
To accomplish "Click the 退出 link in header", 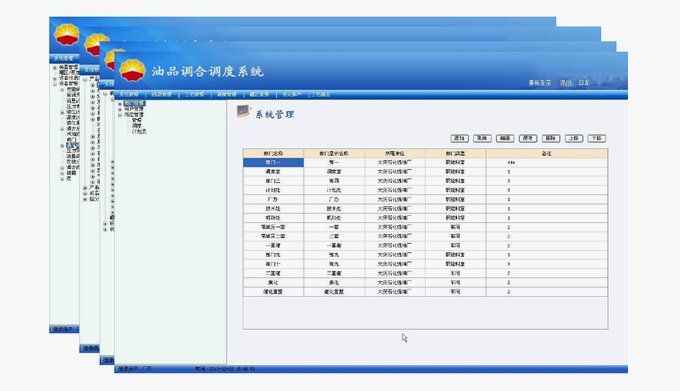I will 565,83.
